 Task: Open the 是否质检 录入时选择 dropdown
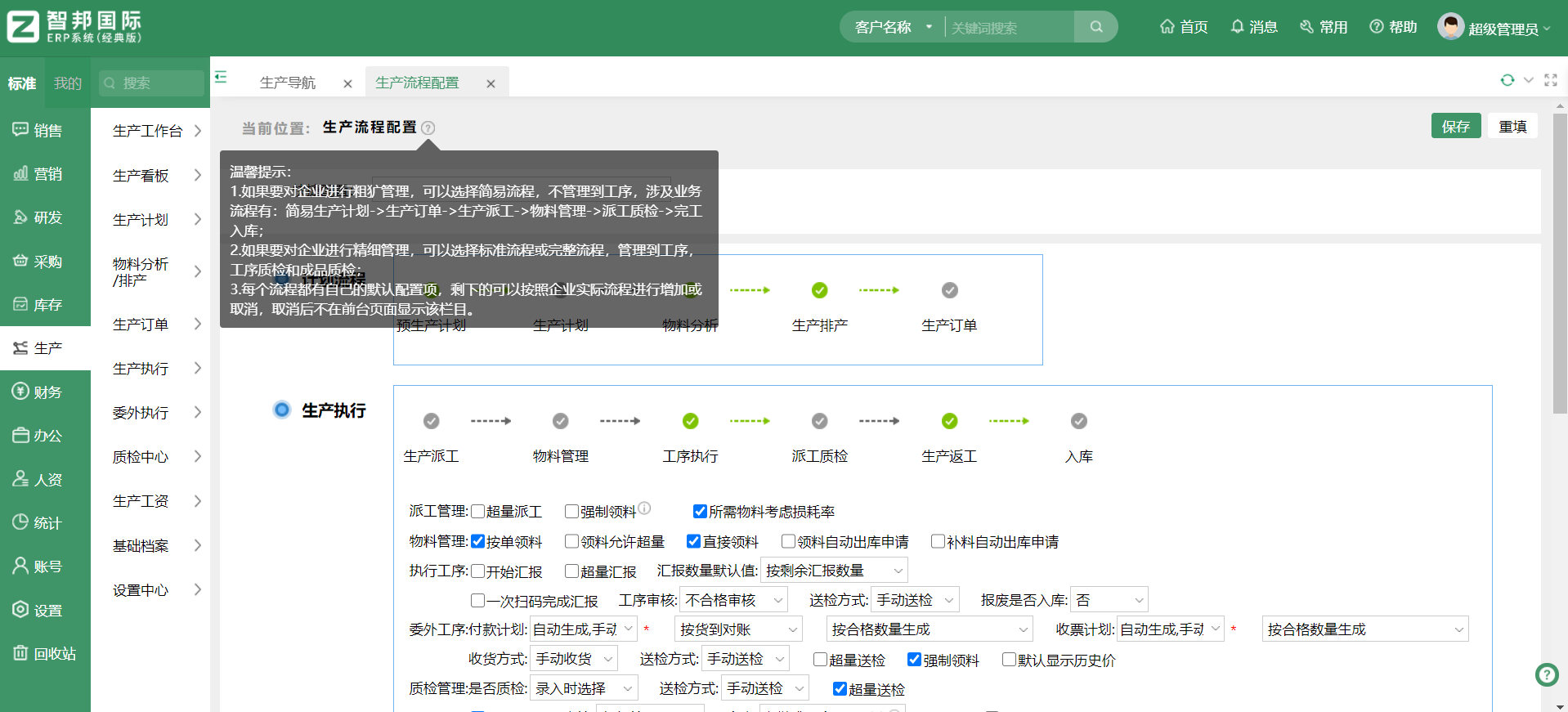click(x=584, y=688)
